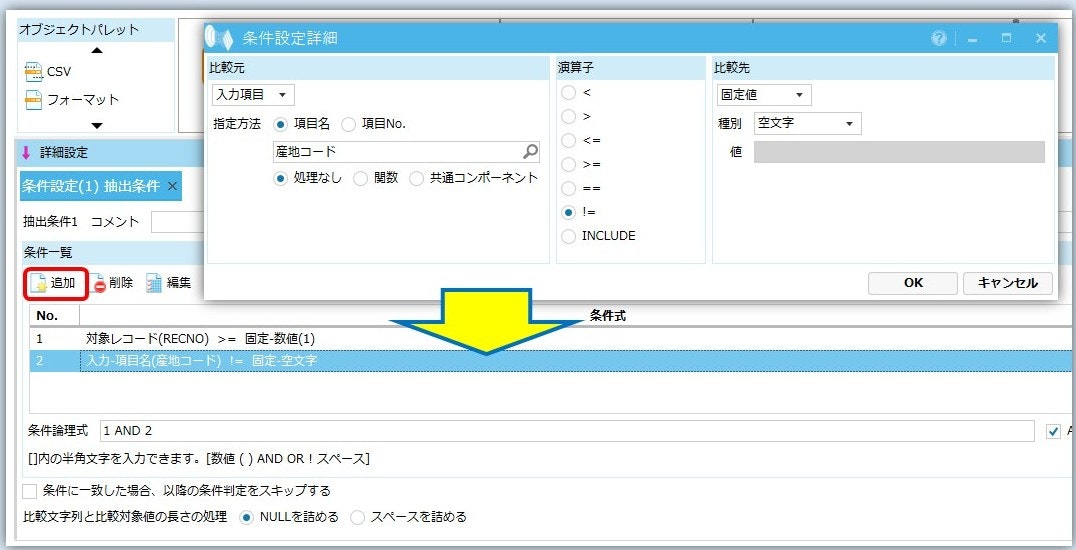Click the 詳細設定 pink arrow icon

[x=27, y=152]
